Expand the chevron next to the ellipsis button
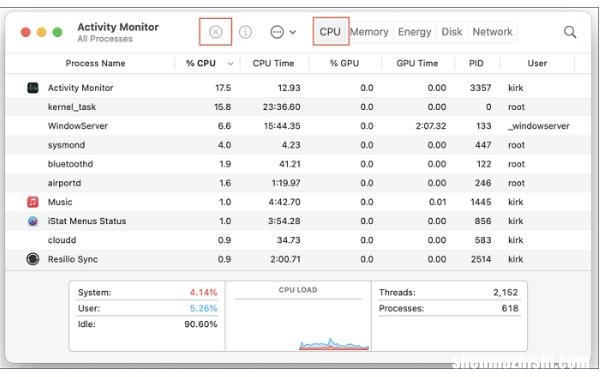Screen dimensions: 600x377 click(x=292, y=32)
